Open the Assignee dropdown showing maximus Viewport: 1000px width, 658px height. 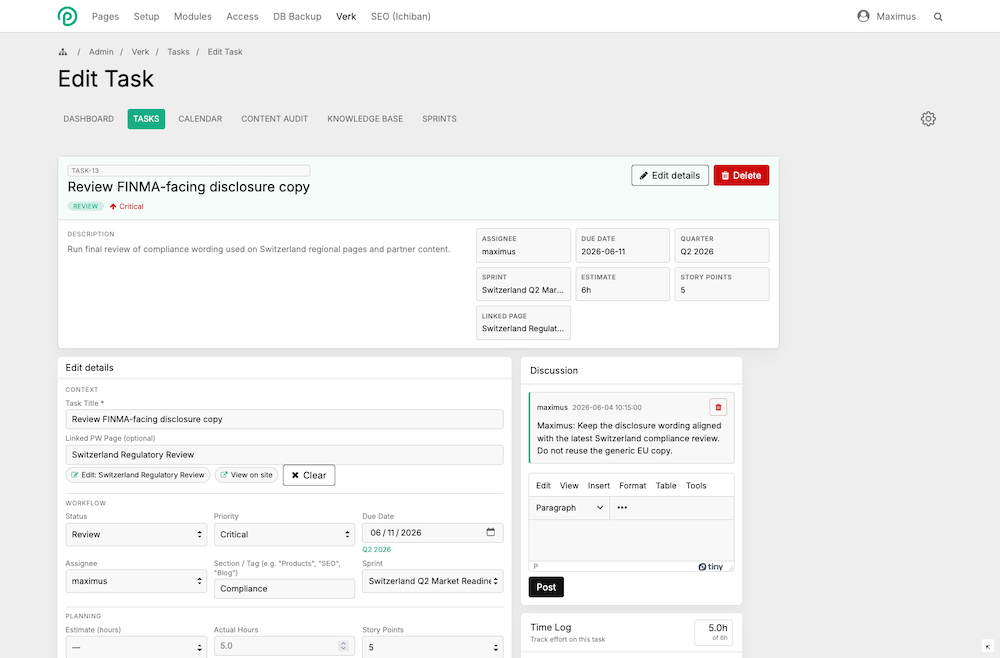[136, 581]
